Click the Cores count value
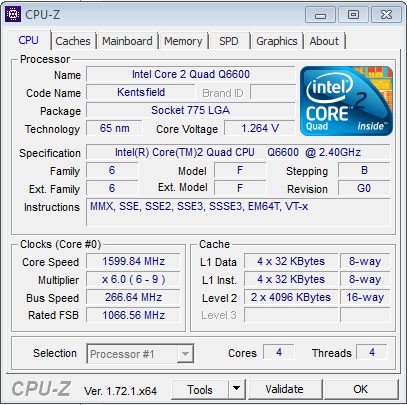 [x=279, y=352]
